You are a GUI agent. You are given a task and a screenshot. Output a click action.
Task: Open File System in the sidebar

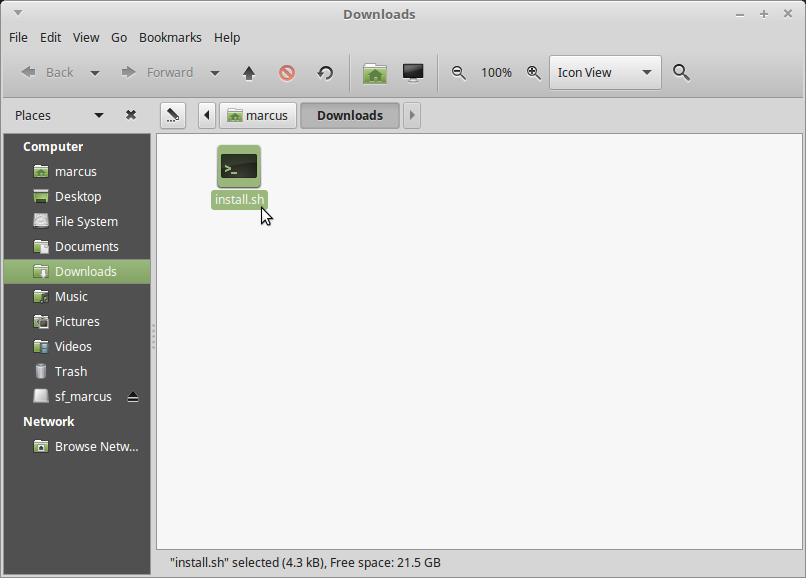(x=77, y=222)
